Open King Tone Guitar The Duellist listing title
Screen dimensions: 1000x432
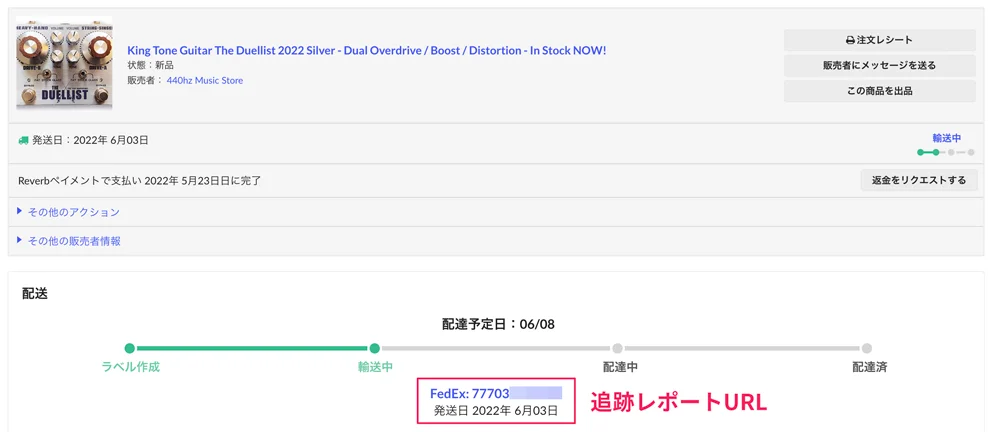pos(367,50)
